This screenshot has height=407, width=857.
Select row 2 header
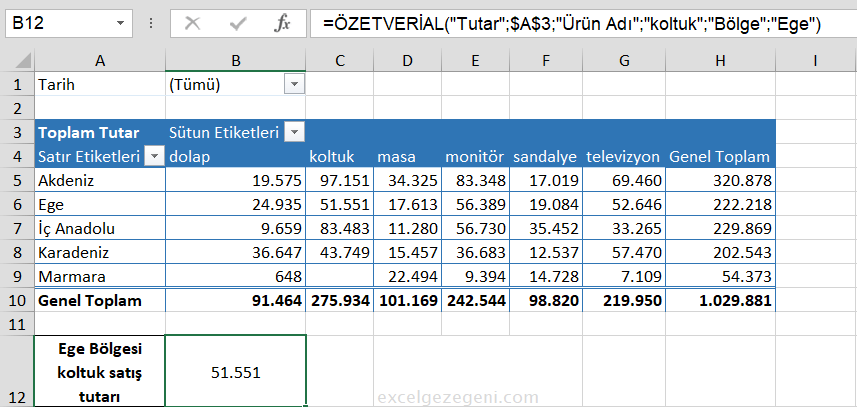[17, 108]
